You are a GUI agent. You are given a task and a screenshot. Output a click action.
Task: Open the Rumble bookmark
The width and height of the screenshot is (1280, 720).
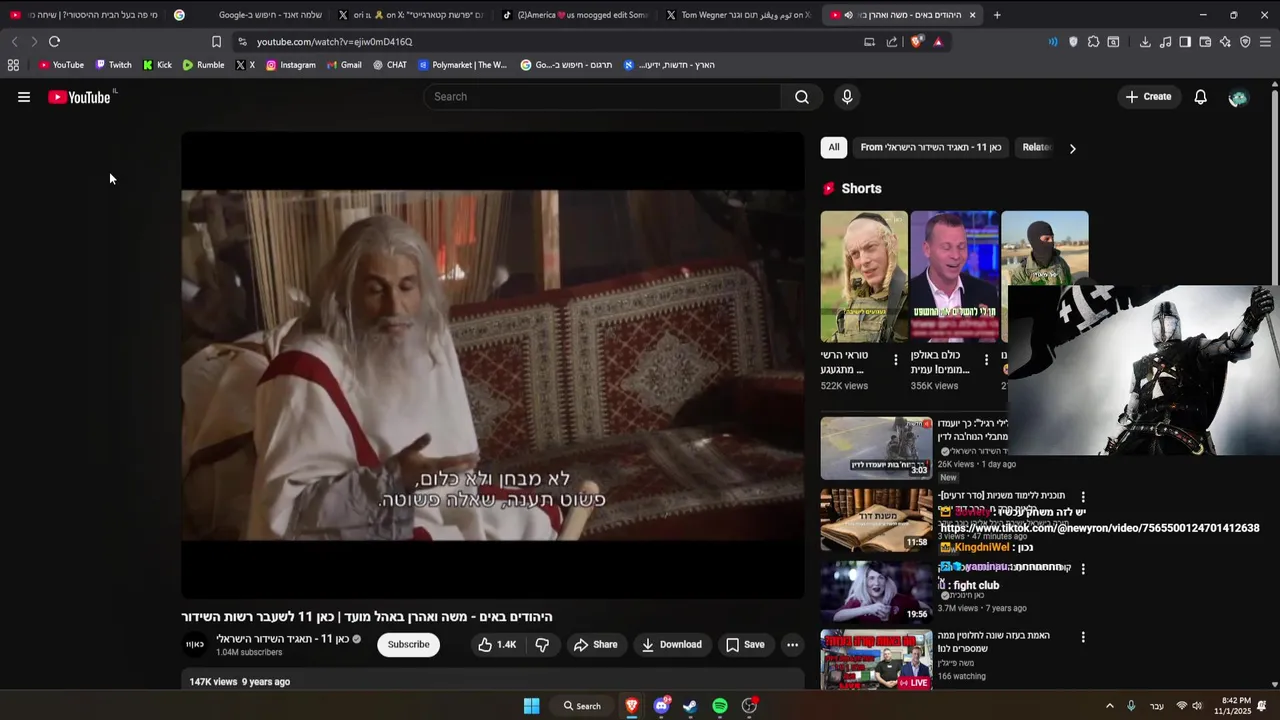tap(203, 65)
